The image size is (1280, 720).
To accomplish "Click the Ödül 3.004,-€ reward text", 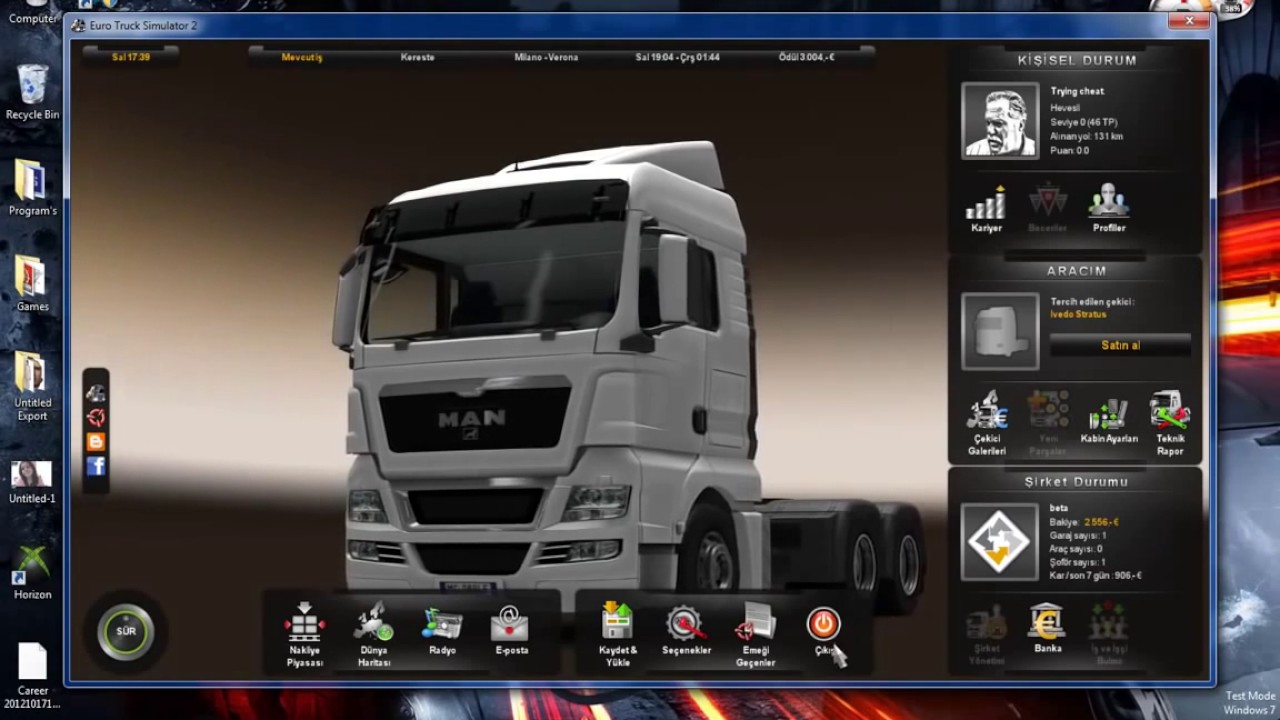I will 806,57.
